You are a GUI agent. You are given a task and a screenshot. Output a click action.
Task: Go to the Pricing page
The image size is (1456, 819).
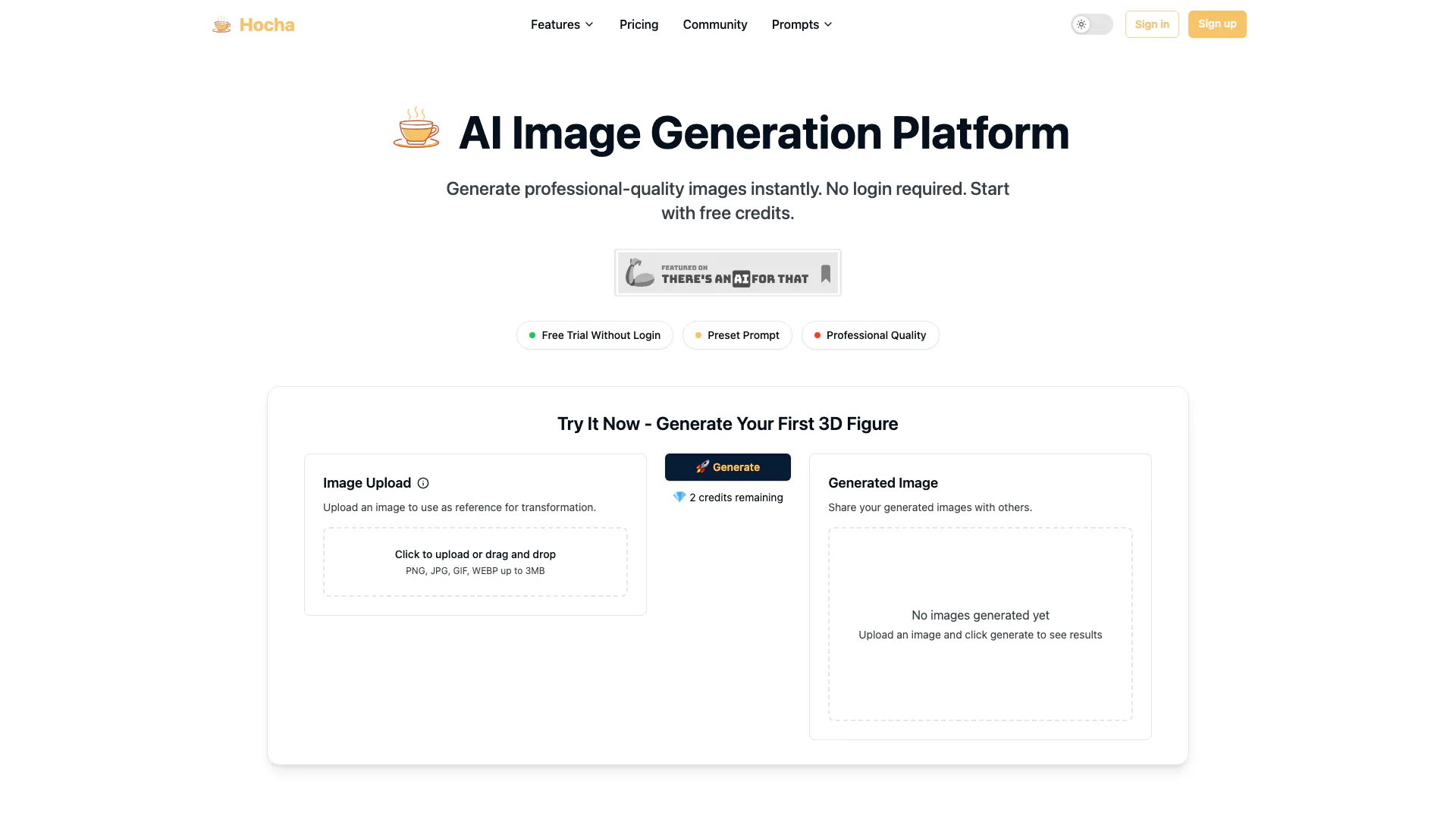click(x=639, y=24)
